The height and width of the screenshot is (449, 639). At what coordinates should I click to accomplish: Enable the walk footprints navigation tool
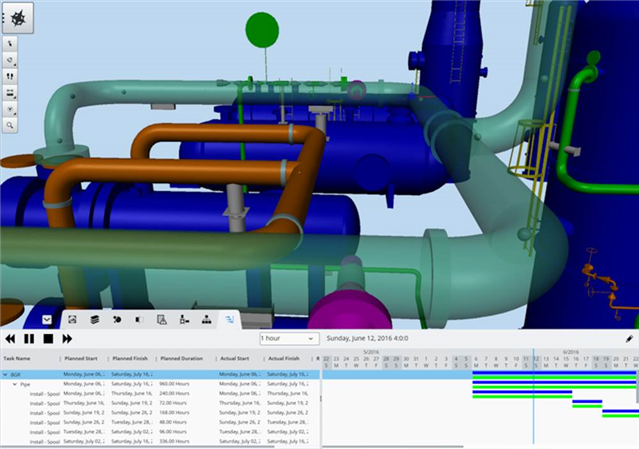(x=10, y=76)
